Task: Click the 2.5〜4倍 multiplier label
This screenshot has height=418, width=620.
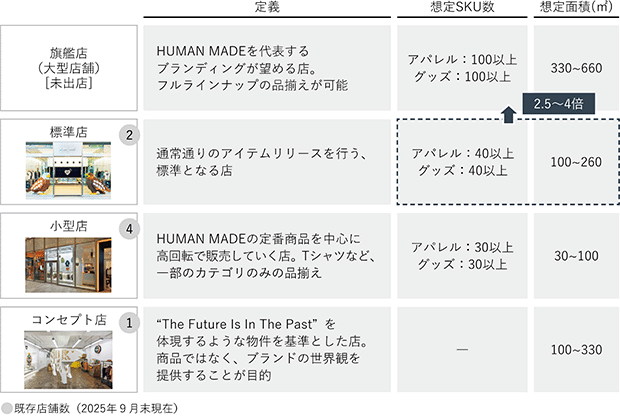Action: [x=561, y=104]
